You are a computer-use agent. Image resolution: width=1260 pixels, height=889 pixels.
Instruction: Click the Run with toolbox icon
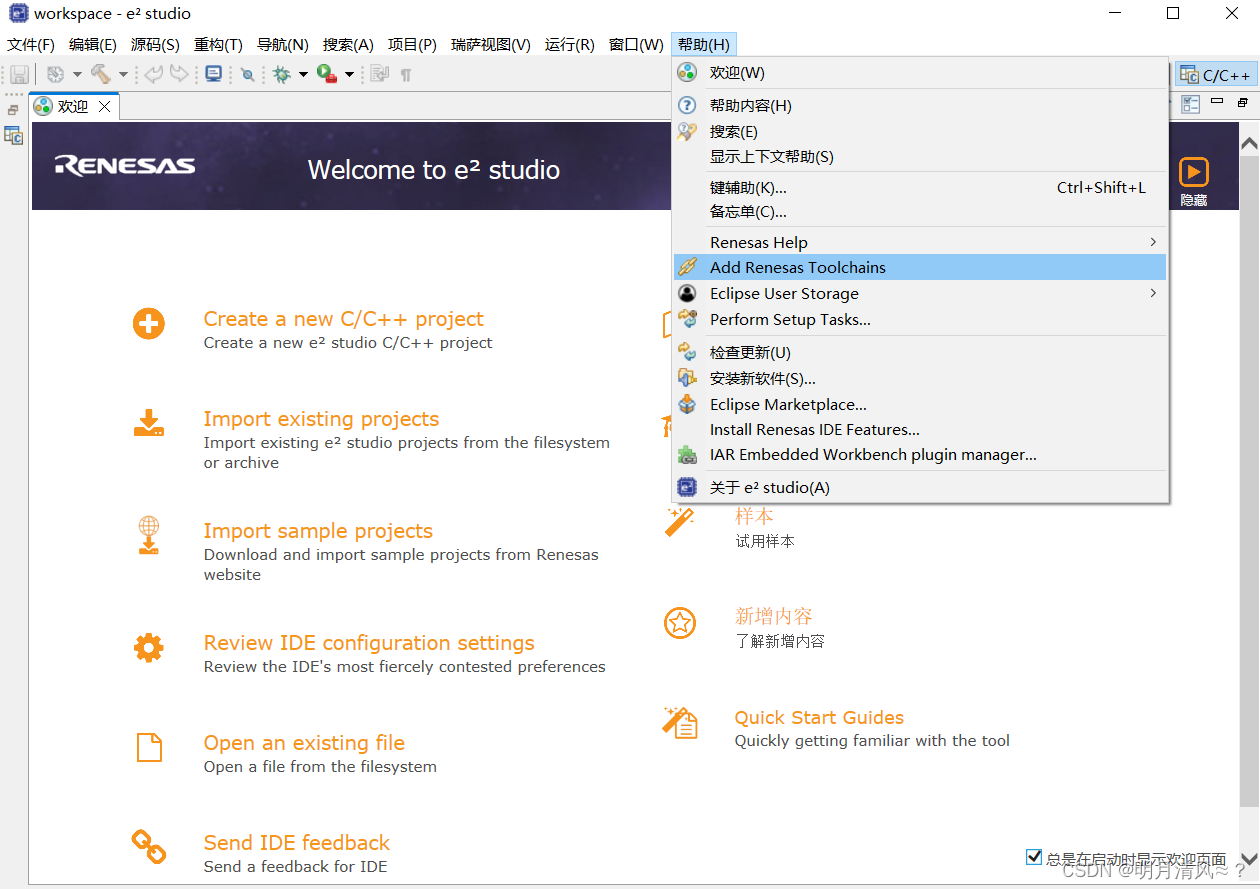coord(327,74)
